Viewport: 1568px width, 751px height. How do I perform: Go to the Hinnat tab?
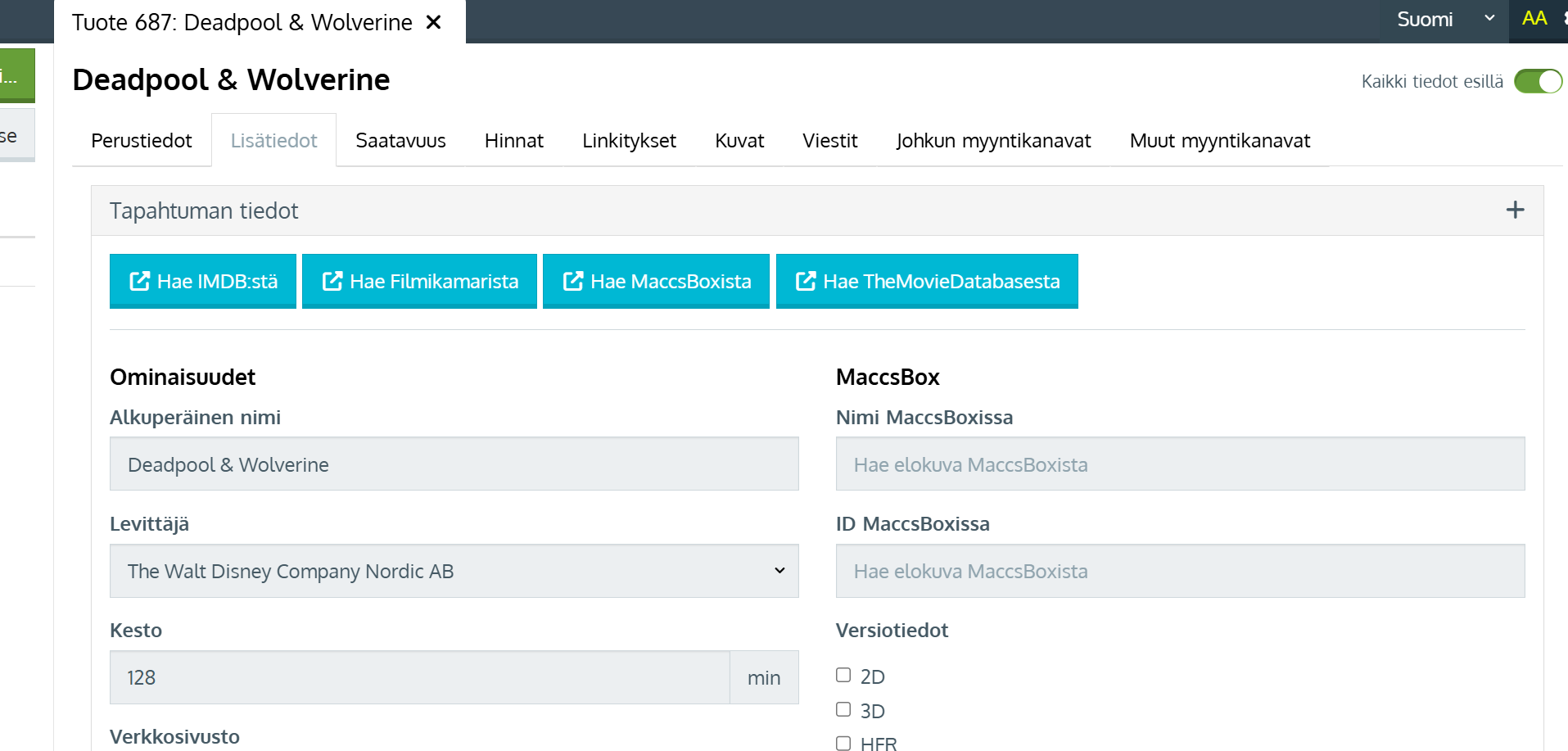click(x=513, y=141)
